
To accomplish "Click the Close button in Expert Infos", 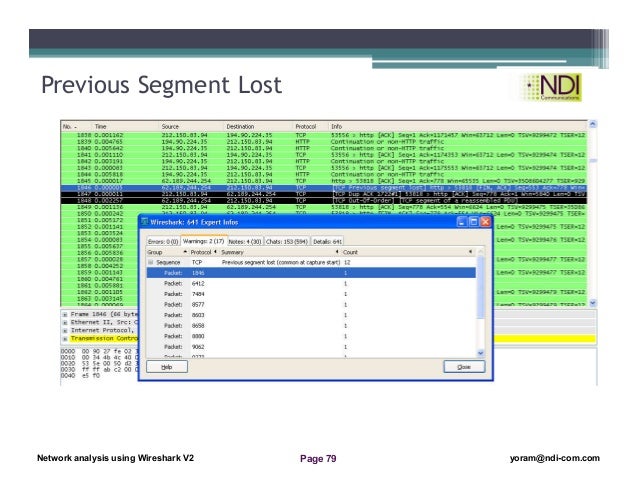I will pyautogui.click(x=464, y=367).
